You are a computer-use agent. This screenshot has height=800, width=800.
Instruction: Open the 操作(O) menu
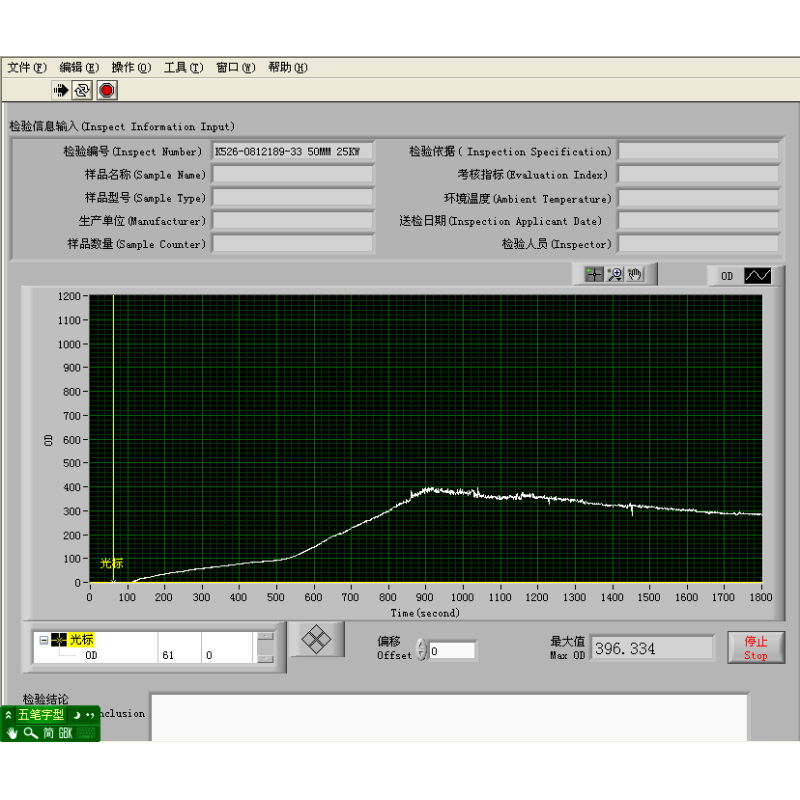tap(131, 67)
